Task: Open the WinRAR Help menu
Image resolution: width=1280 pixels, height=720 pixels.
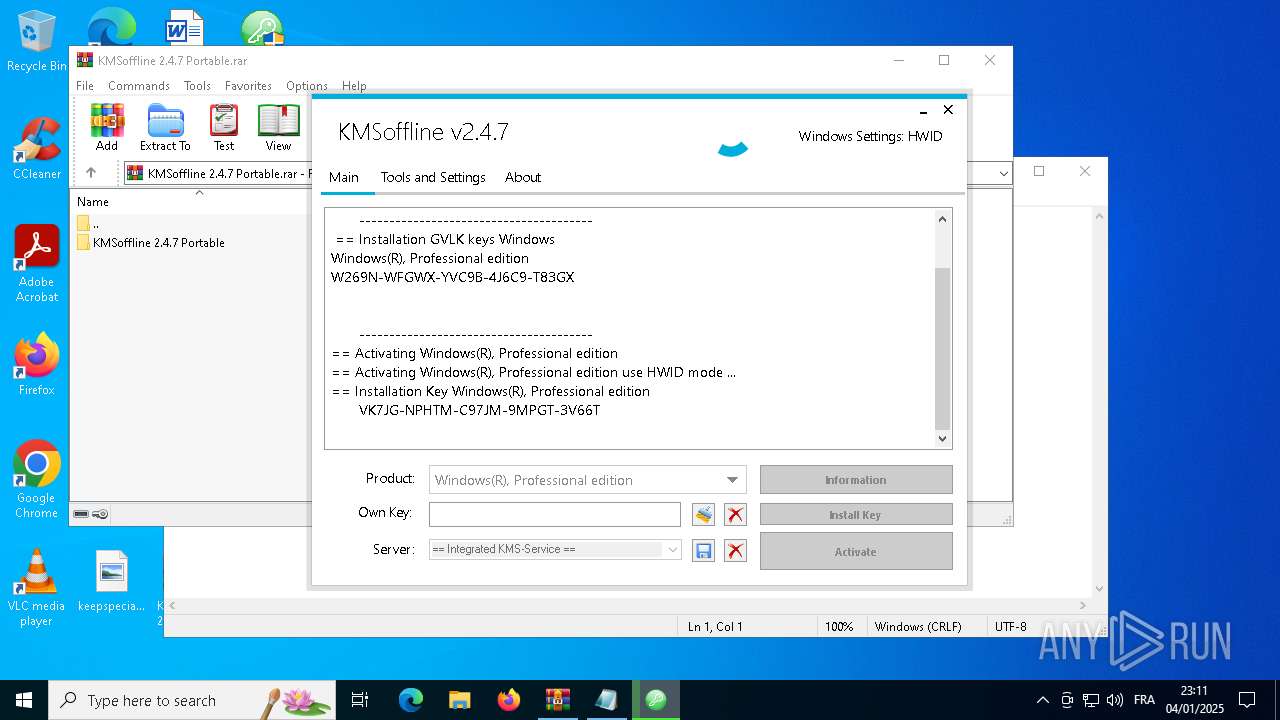Action: click(x=354, y=86)
